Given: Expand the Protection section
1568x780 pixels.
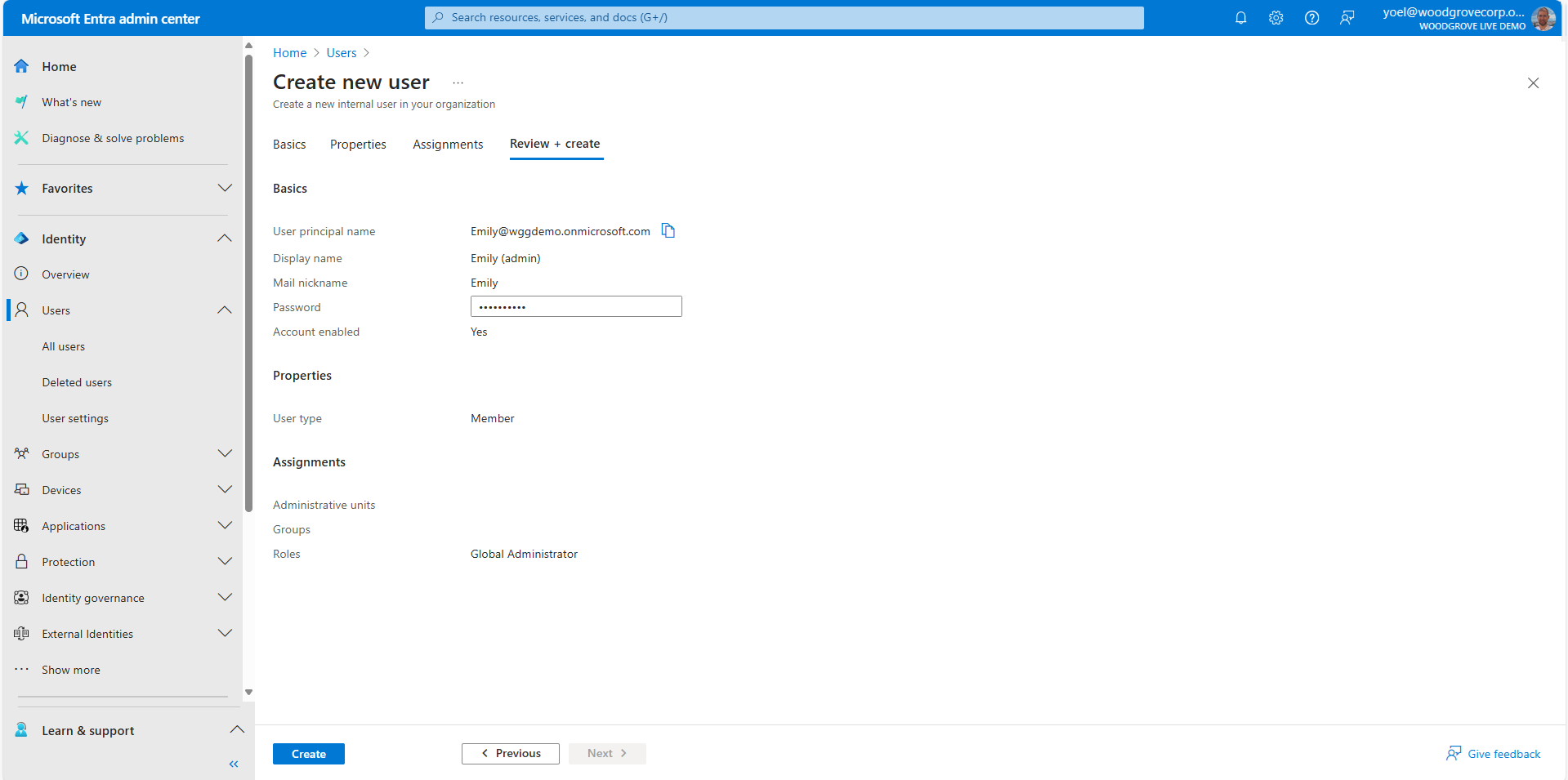Looking at the screenshot, I should tap(225, 562).
